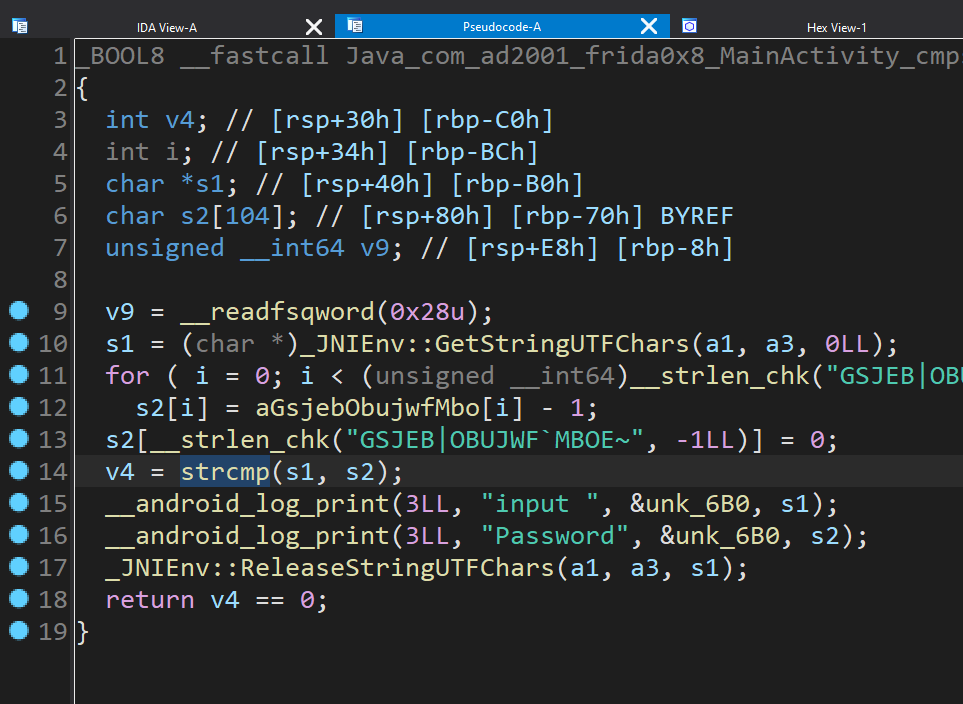Screen dimensions: 963x704
Task: Toggle breakpoint dot on line 14
Action: 18,471
